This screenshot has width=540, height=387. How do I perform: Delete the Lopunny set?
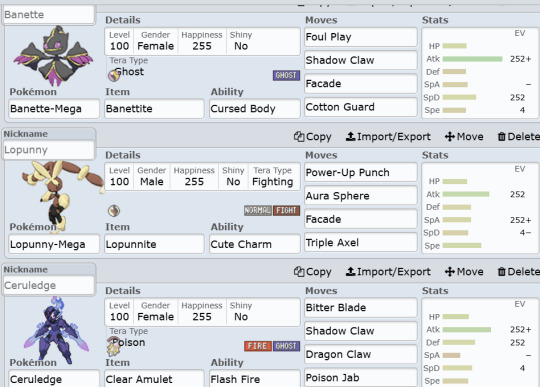[518, 137]
